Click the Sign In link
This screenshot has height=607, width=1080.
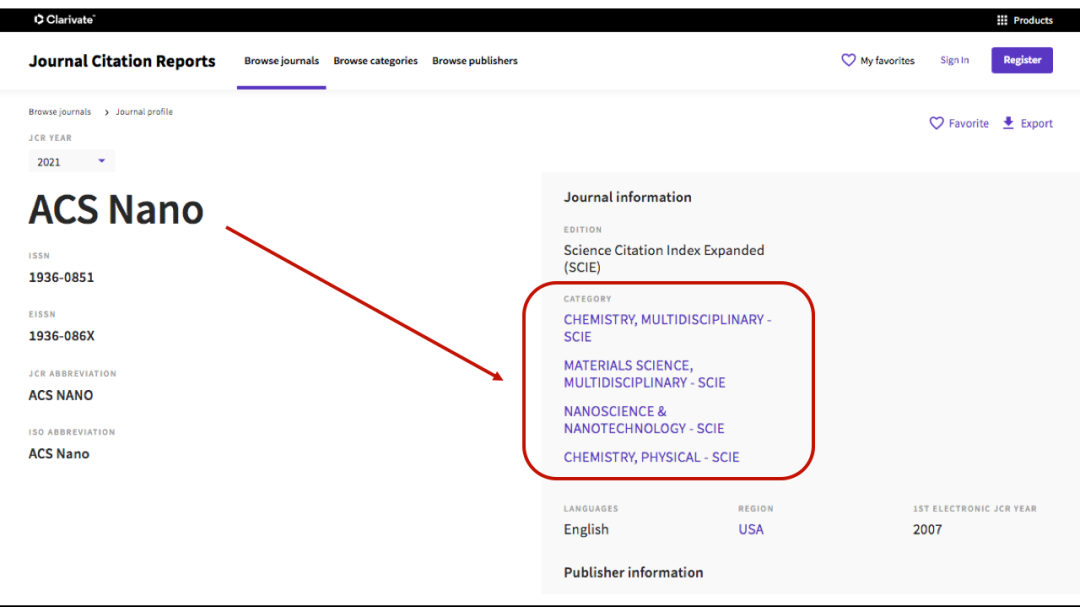pos(954,60)
